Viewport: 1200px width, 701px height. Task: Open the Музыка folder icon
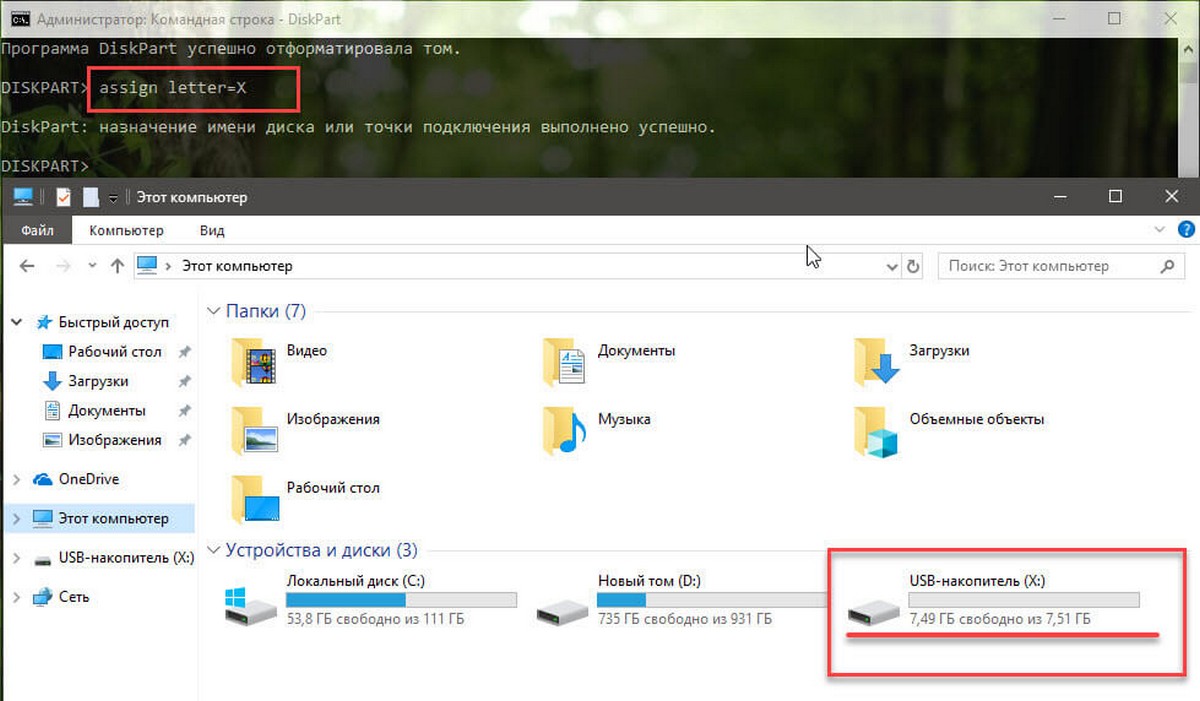pyautogui.click(x=564, y=429)
